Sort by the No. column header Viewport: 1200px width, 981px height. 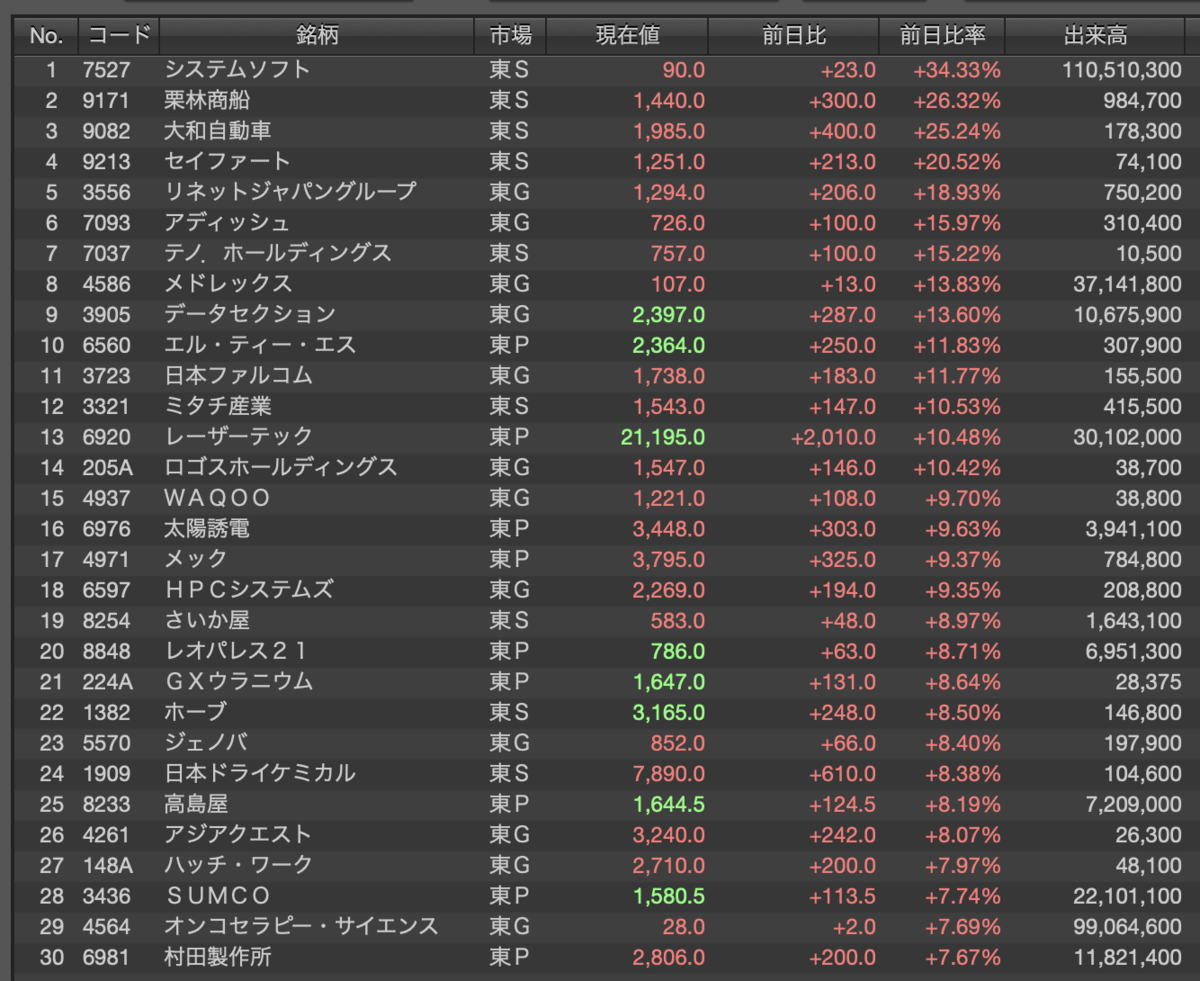pyautogui.click(x=46, y=36)
